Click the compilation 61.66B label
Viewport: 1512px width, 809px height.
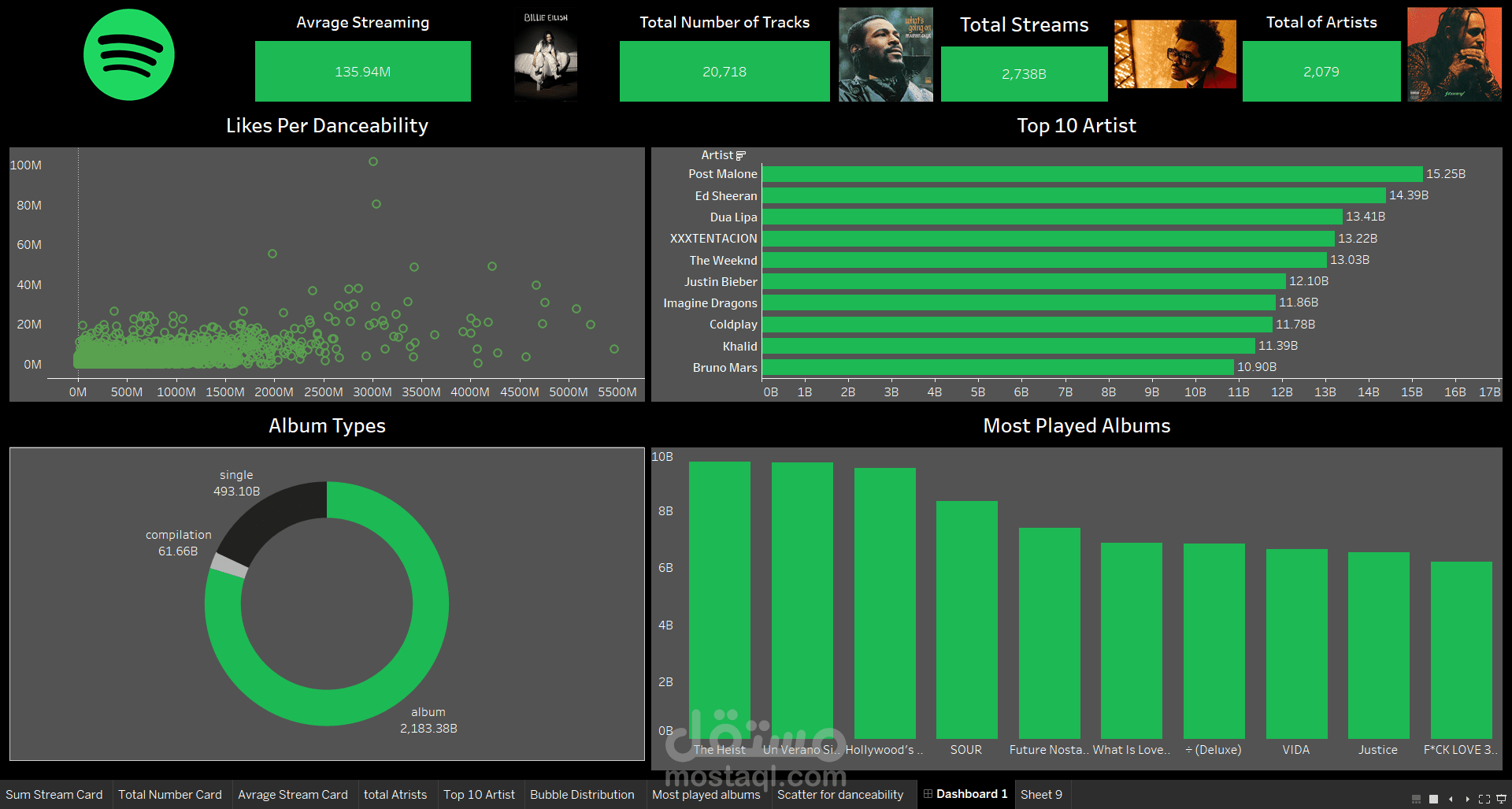[x=178, y=543]
